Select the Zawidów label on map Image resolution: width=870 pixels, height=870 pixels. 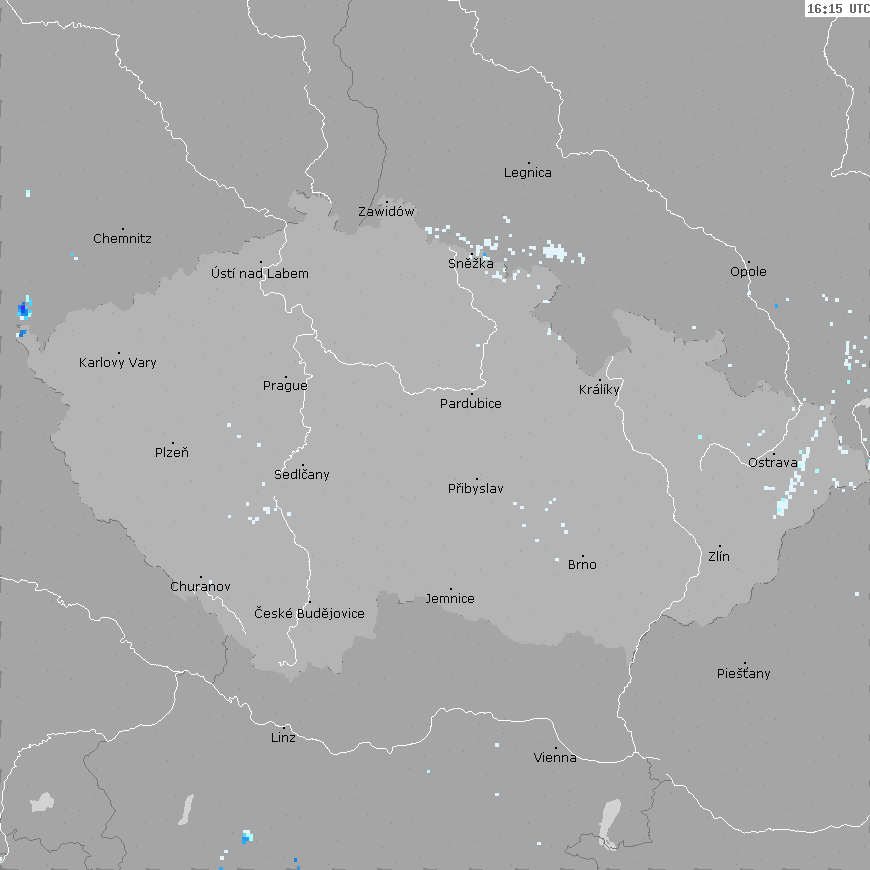pyautogui.click(x=386, y=211)
